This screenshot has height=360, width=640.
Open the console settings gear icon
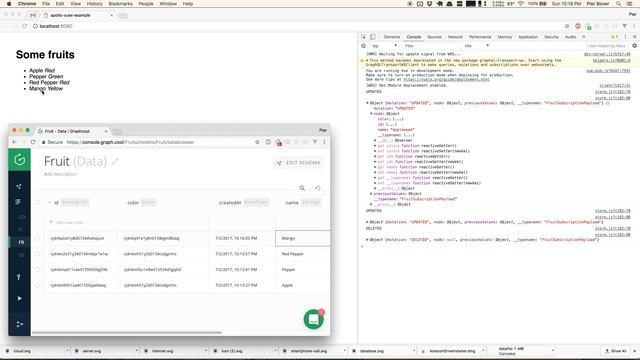click(634, 46)
